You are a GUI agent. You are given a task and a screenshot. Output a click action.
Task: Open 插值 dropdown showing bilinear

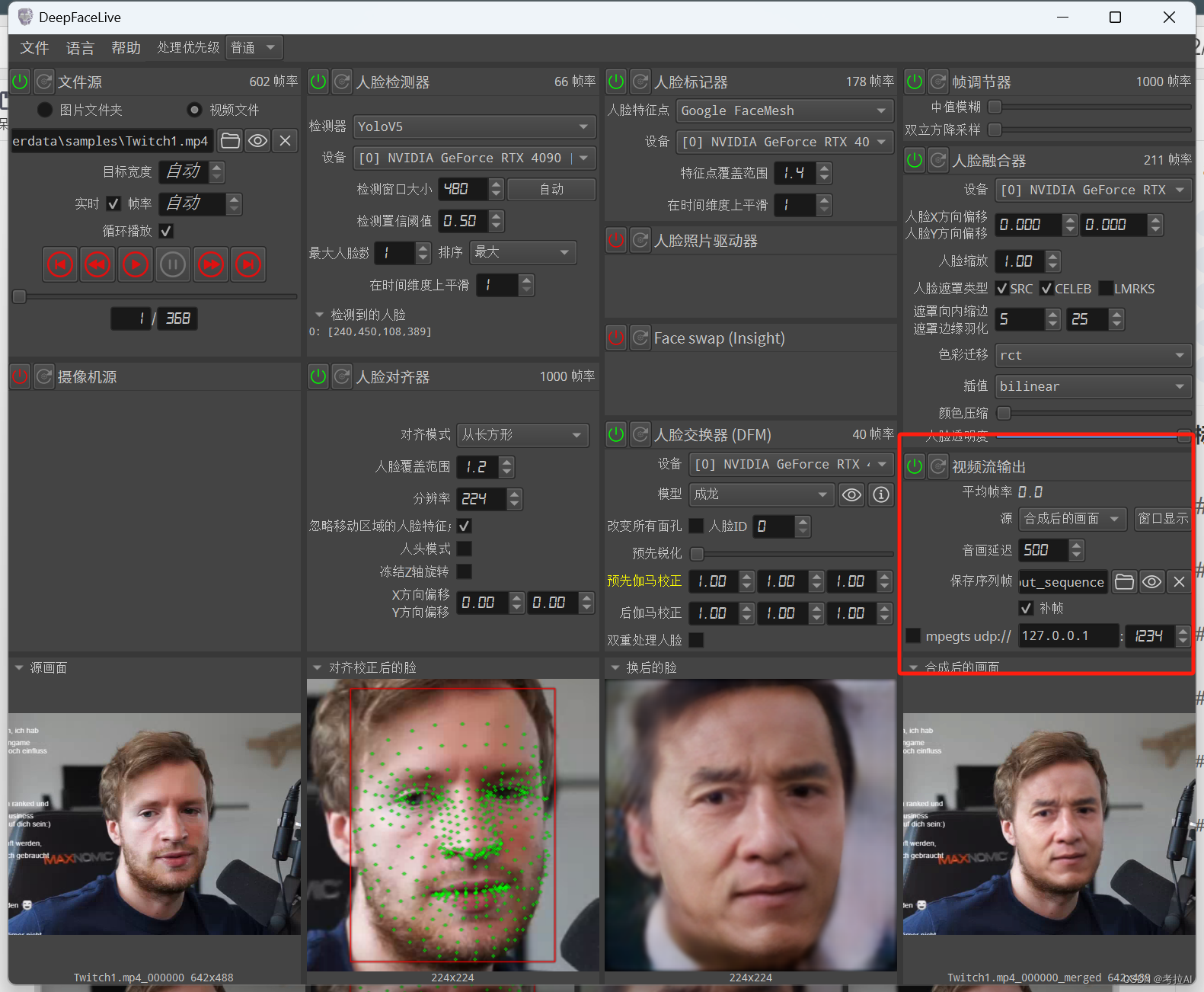click(1093, 386)
